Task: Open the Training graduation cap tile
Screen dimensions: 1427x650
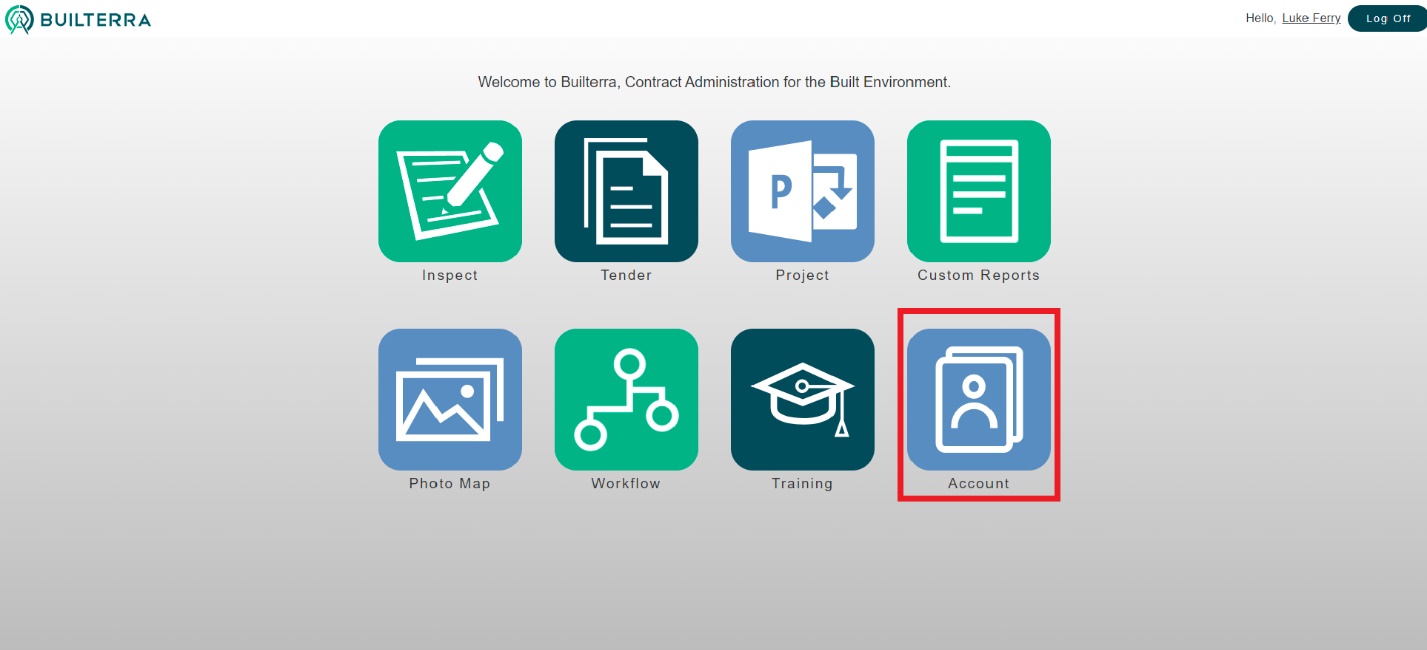Action: coord(802,399)
